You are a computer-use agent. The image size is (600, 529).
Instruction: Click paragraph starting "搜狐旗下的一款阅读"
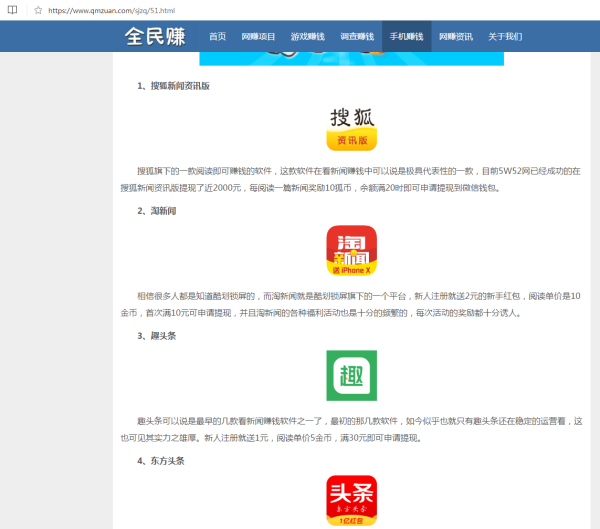point(351,180)
